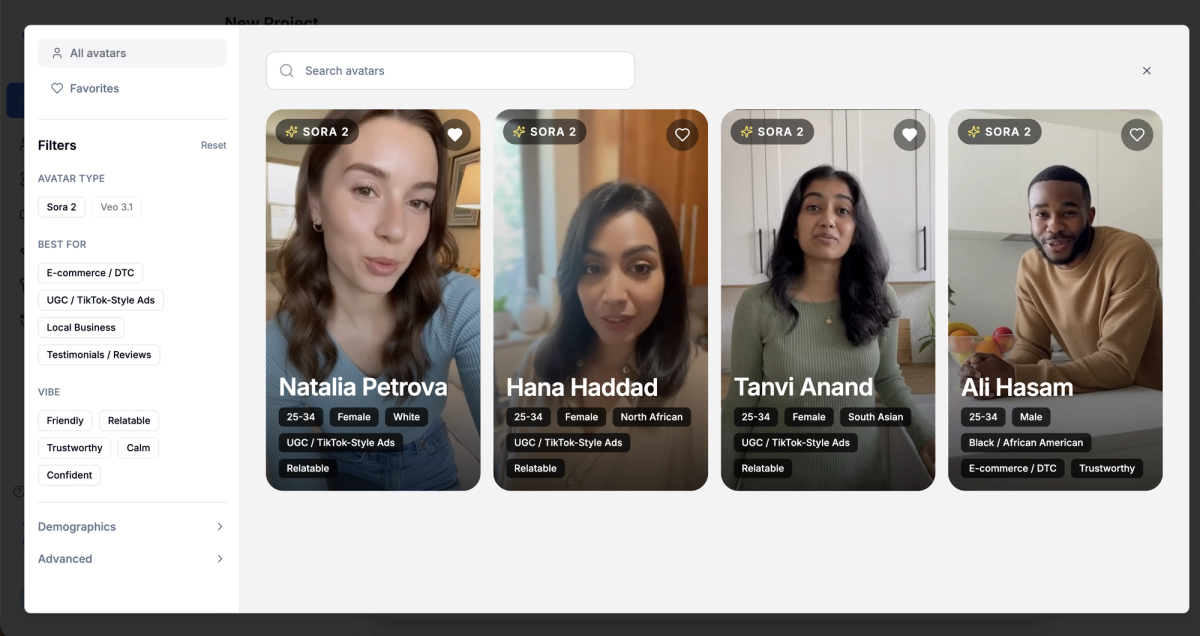Filter by Testimonials / Reviews
1200x636 pixels.
point(99,355)
